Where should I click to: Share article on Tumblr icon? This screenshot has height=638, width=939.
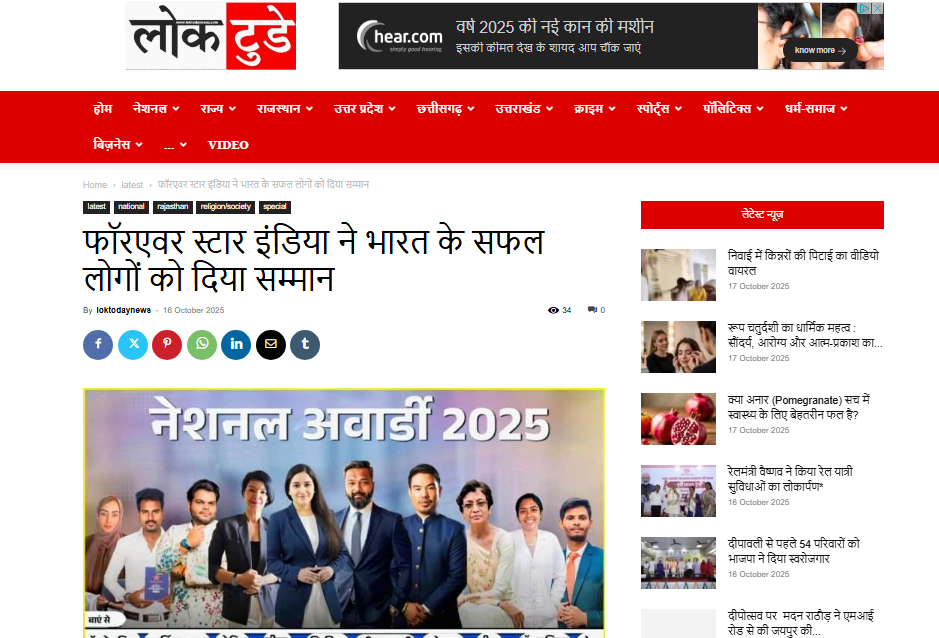coord(305,344)
